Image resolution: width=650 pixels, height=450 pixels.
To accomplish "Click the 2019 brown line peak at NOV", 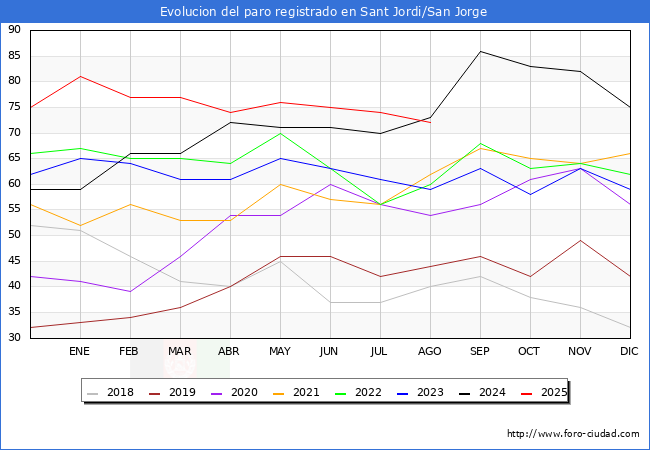I will point(580,240).
